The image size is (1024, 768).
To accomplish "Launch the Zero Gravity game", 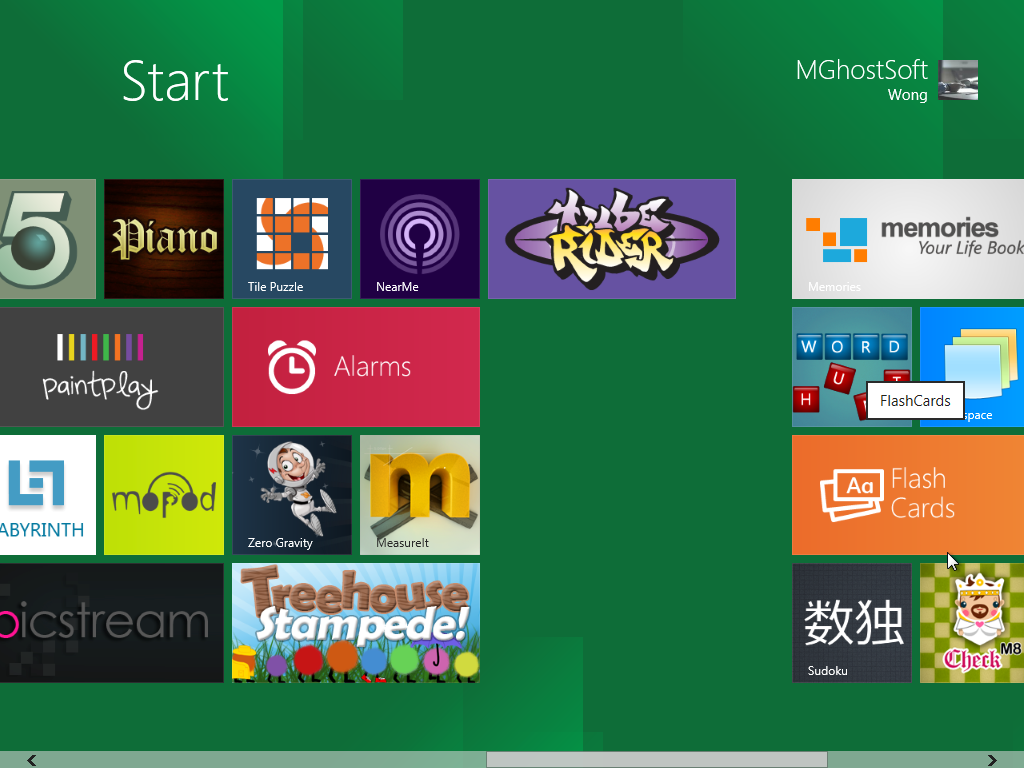I will [292, 495].
